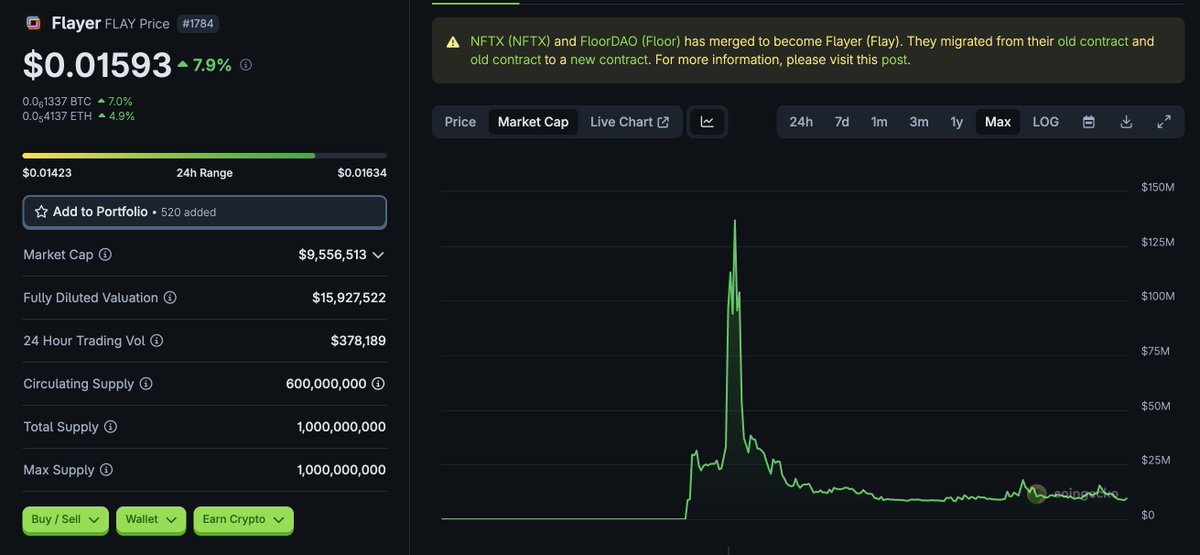This screenshot has height=555, width=1200.
Task: Toggle the LOG scale option
Action: pyautogui.click(x=1046, y=122)
